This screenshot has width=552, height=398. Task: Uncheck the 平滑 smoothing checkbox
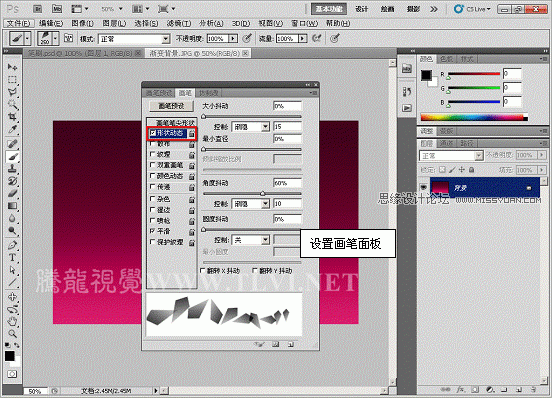point(152,231)
